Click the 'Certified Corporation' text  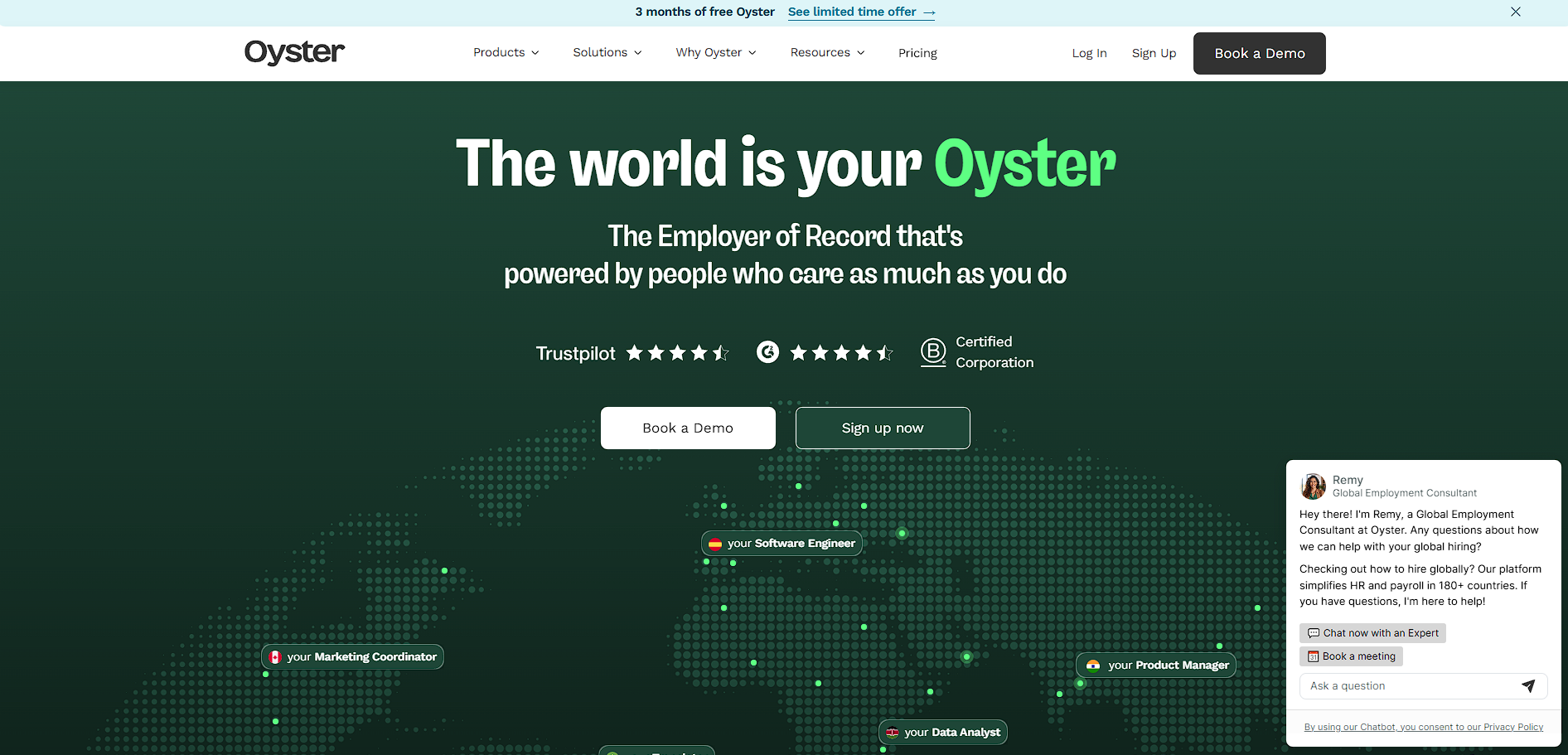click(x=995, y=352)
